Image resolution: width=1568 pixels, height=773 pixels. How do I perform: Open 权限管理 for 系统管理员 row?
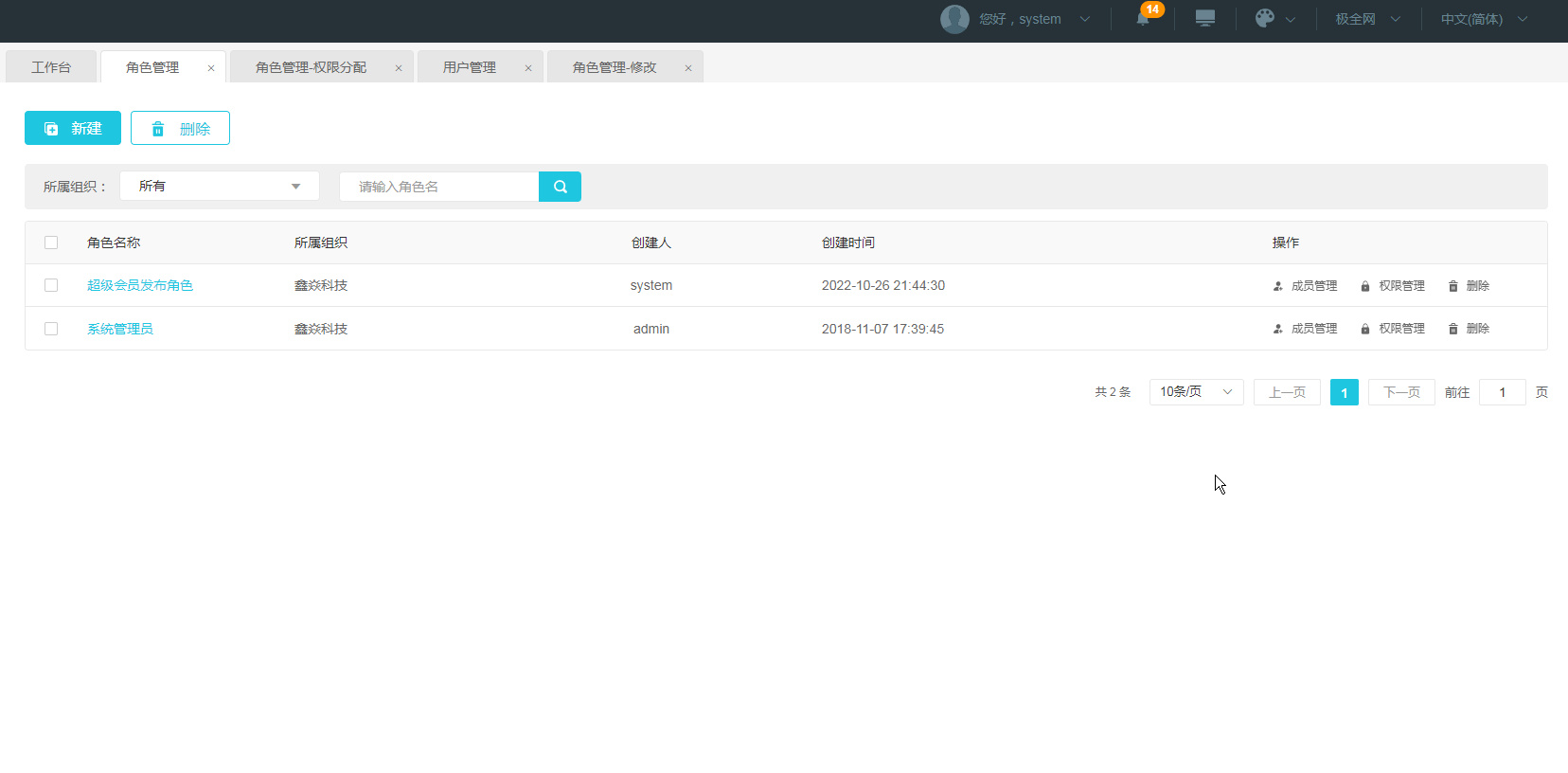point(1393,329)
